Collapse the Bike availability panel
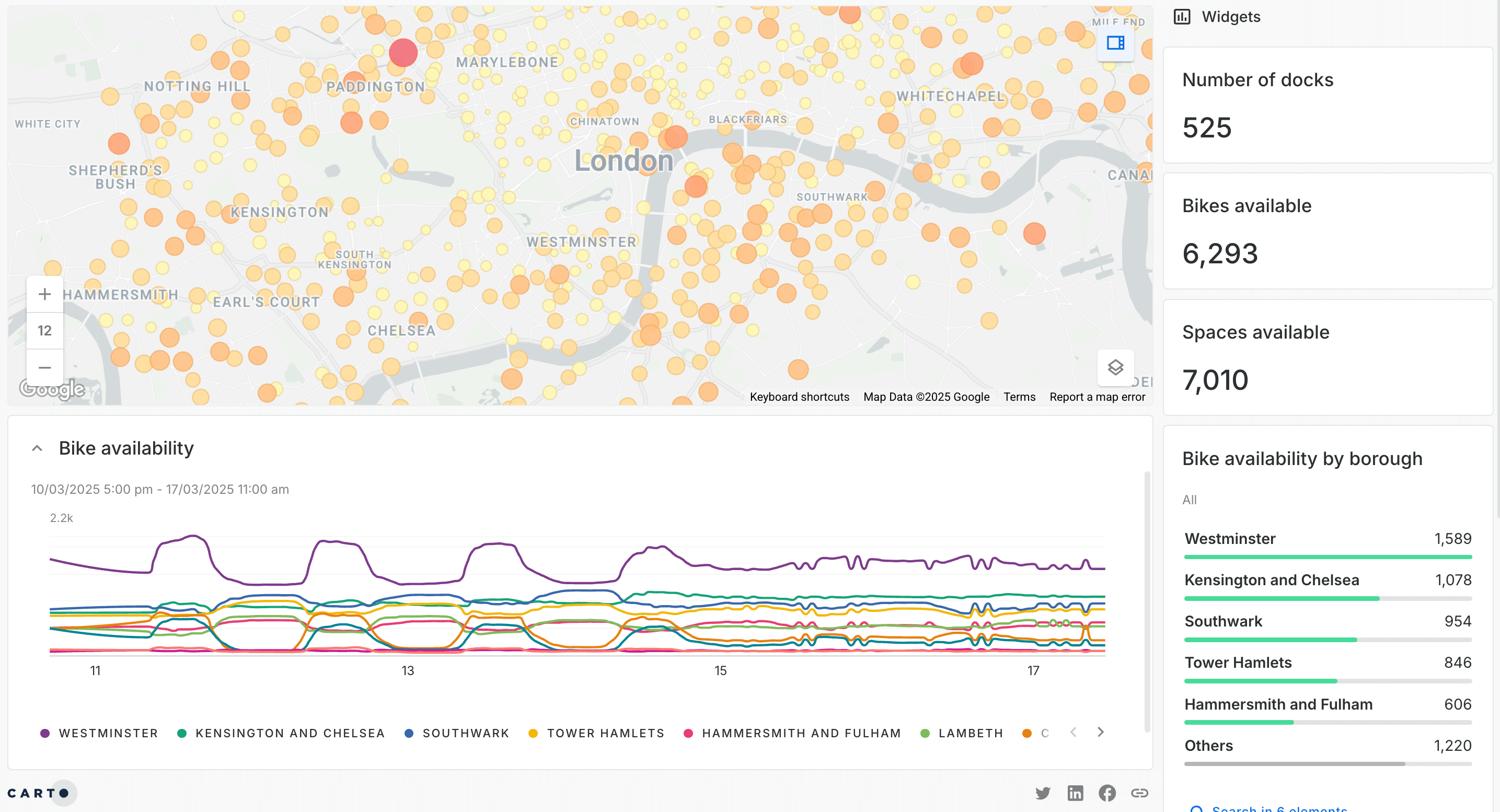 coord(37,448)
